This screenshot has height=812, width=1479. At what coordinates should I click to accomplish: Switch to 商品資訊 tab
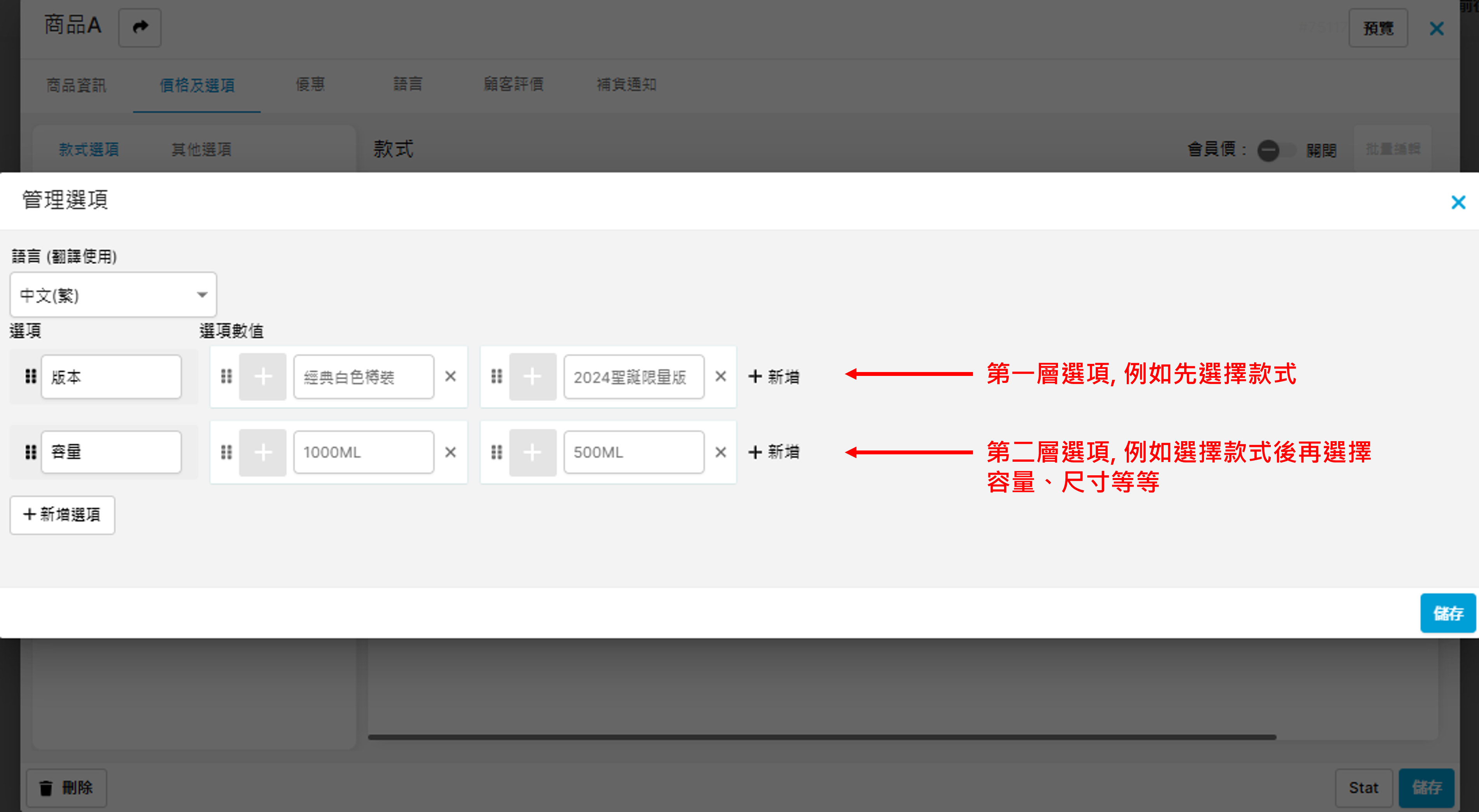[x=76, y=85]
